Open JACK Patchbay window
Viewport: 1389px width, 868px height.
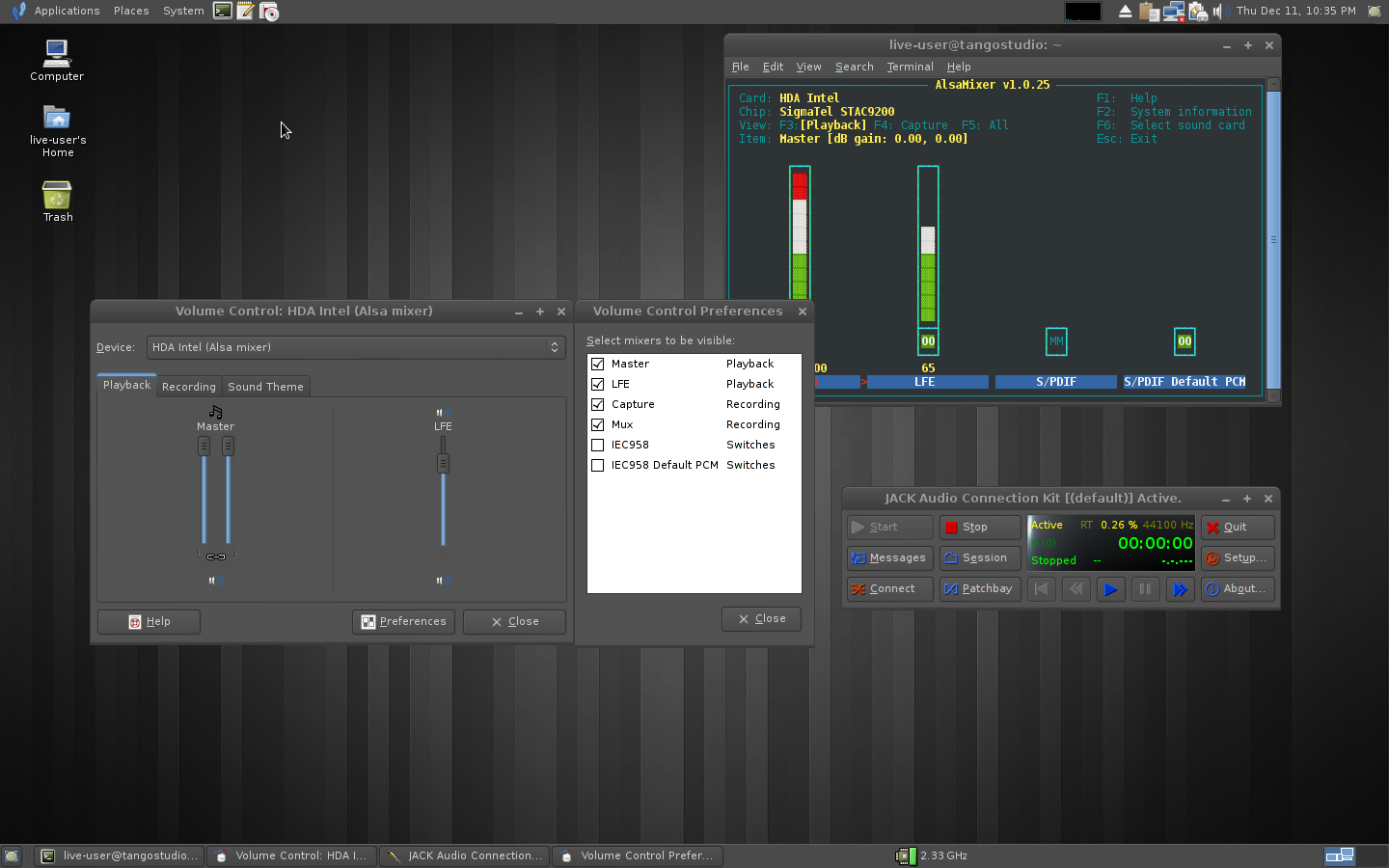[980, 589]
